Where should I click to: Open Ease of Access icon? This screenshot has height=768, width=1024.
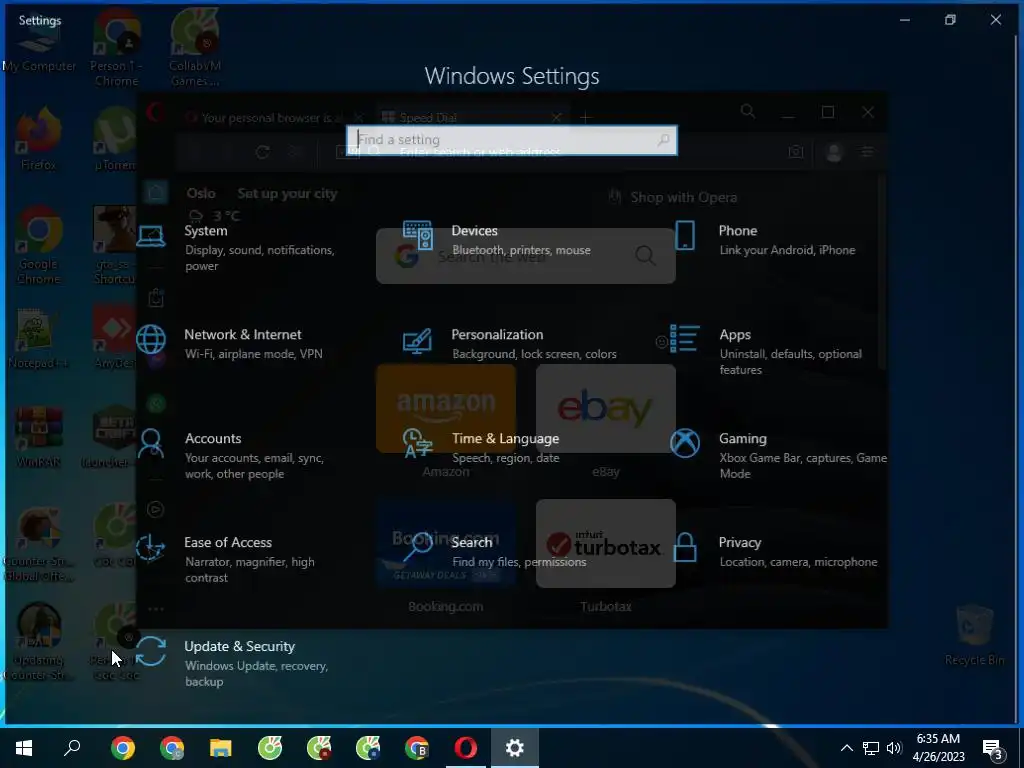(151, 547)
